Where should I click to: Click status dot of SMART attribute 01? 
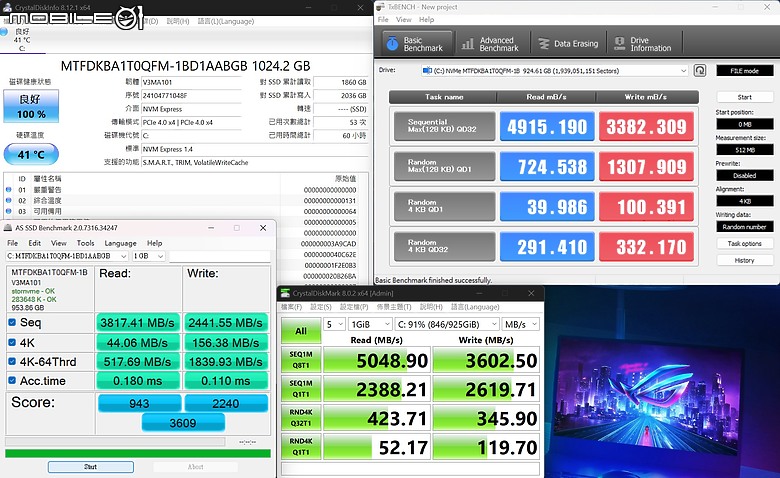[x=8, y=190]
